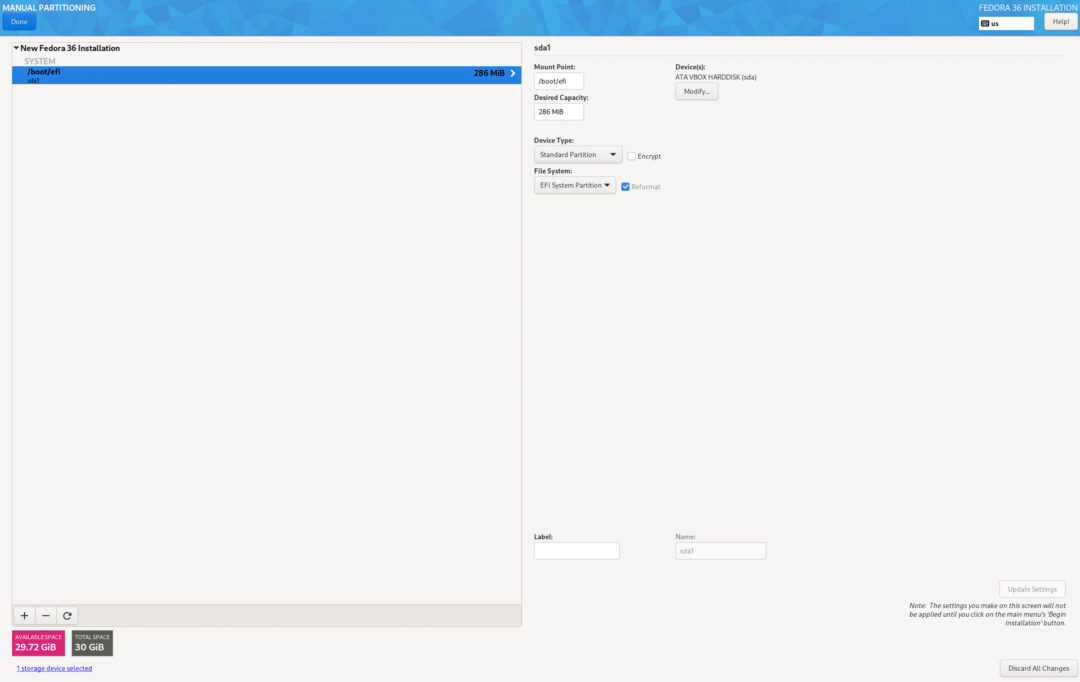Click Discard All Changes

[1038, 668]
